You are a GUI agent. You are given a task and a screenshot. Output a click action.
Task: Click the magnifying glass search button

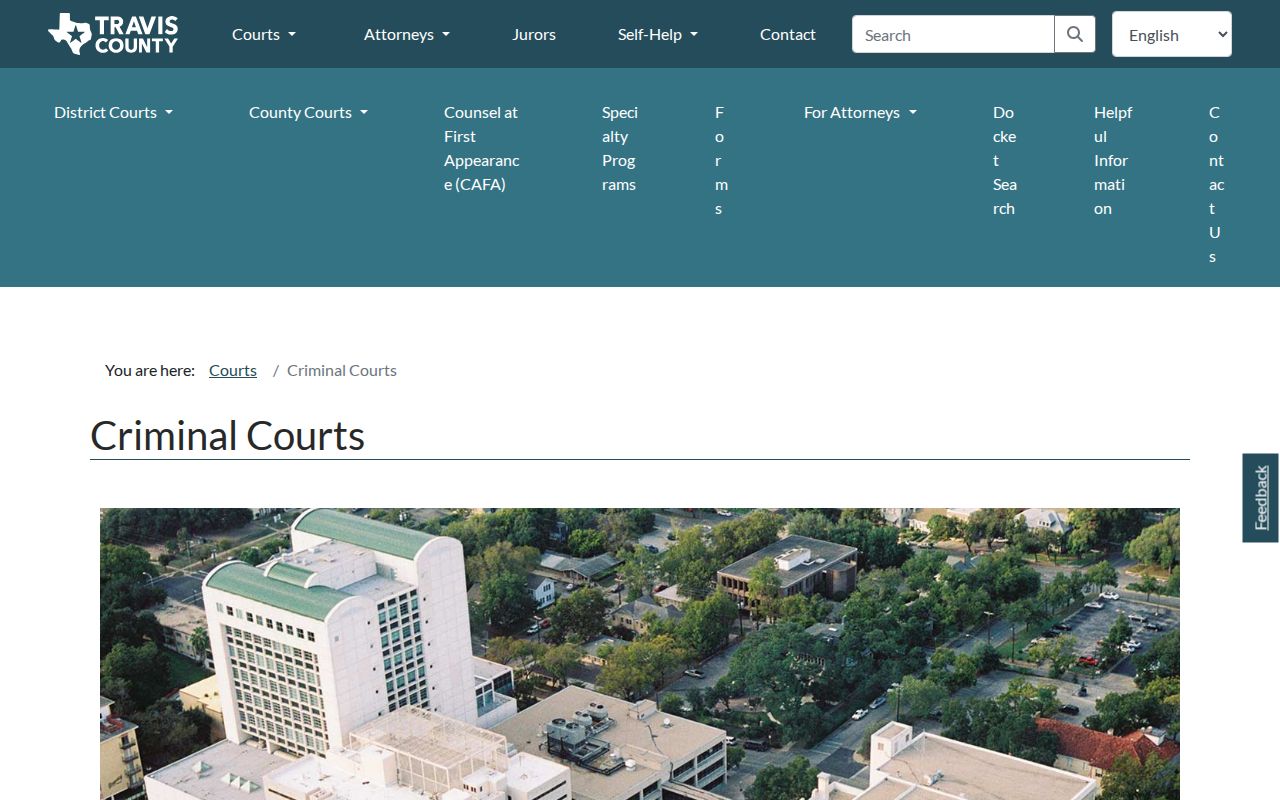[1075, 34]
